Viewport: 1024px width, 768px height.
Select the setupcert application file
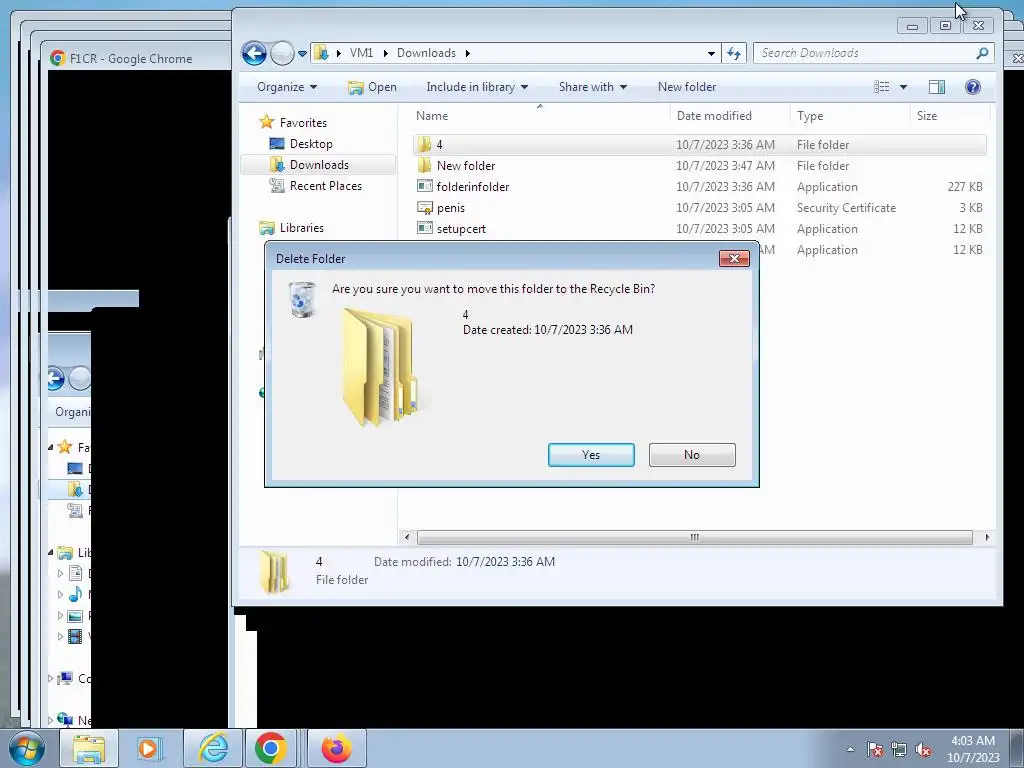pos(699,229)
